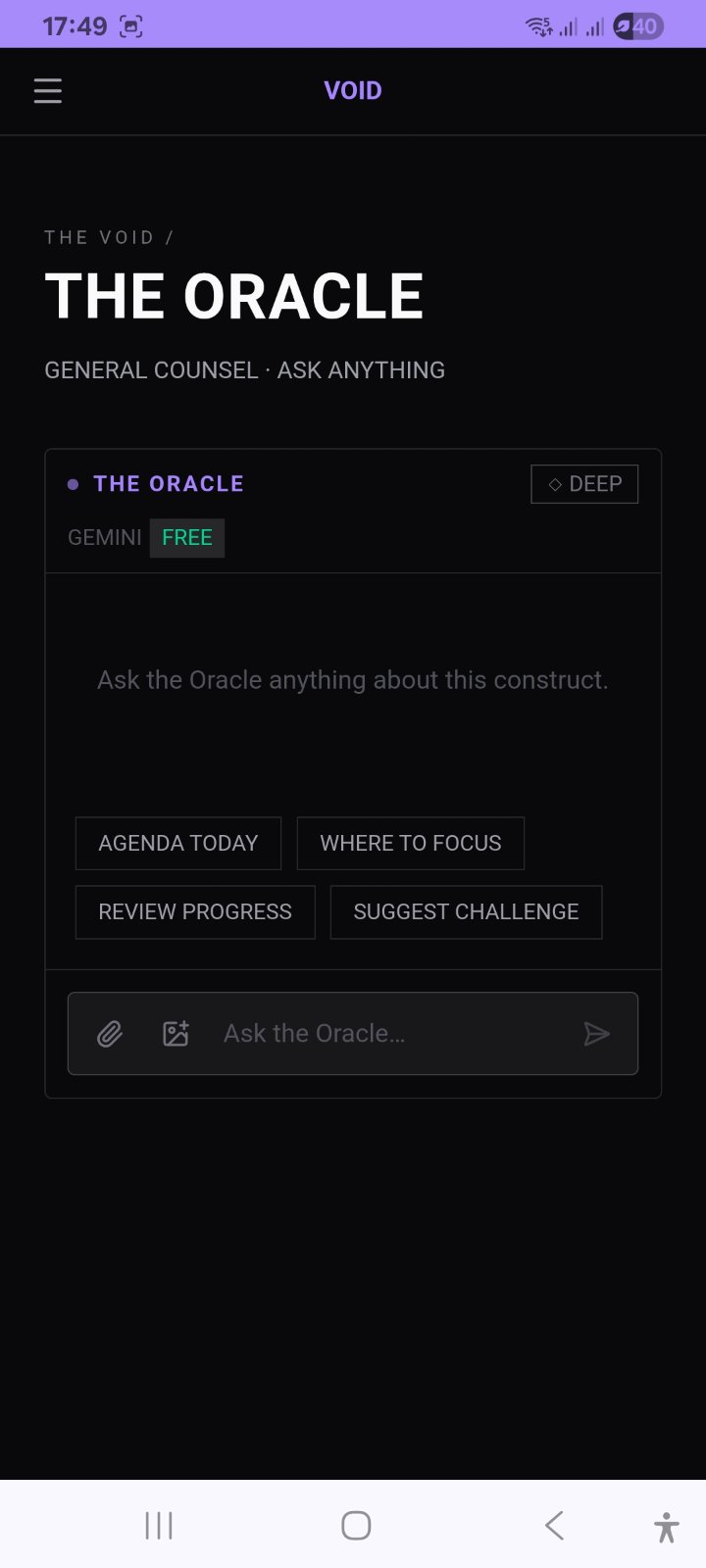
Task: Tap the purple THE ORACLE panel title
Action: (169, 484)
